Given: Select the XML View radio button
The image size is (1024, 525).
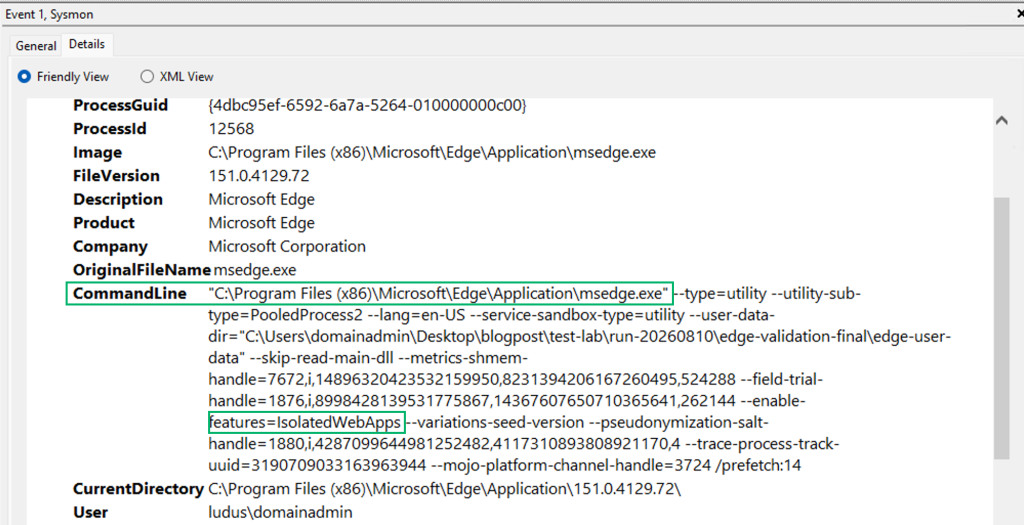Looking at the screenshot, I should coord(147,76).
